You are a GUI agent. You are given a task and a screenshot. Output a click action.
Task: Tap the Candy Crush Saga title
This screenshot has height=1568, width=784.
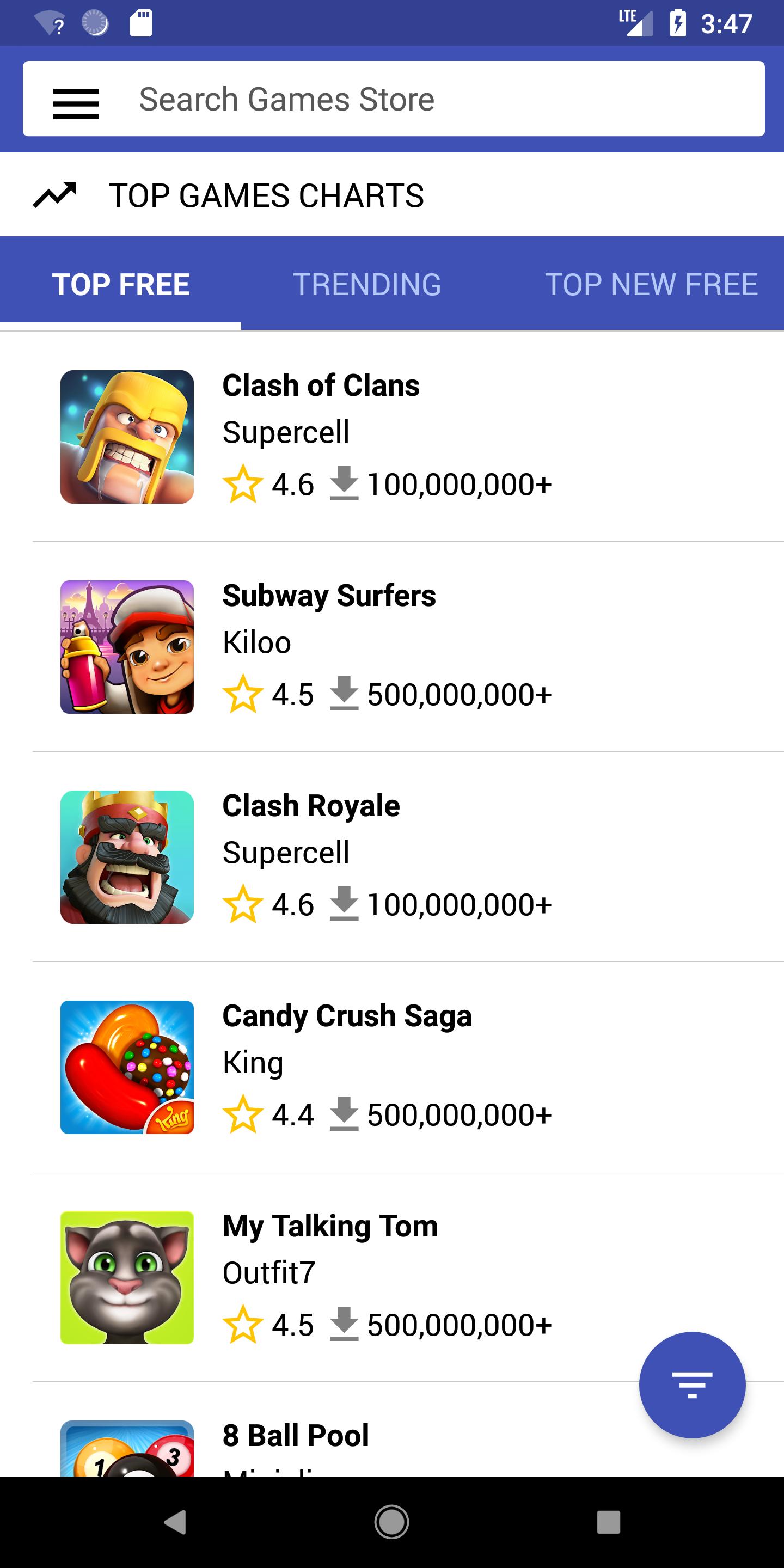[x=347, y=1015]
